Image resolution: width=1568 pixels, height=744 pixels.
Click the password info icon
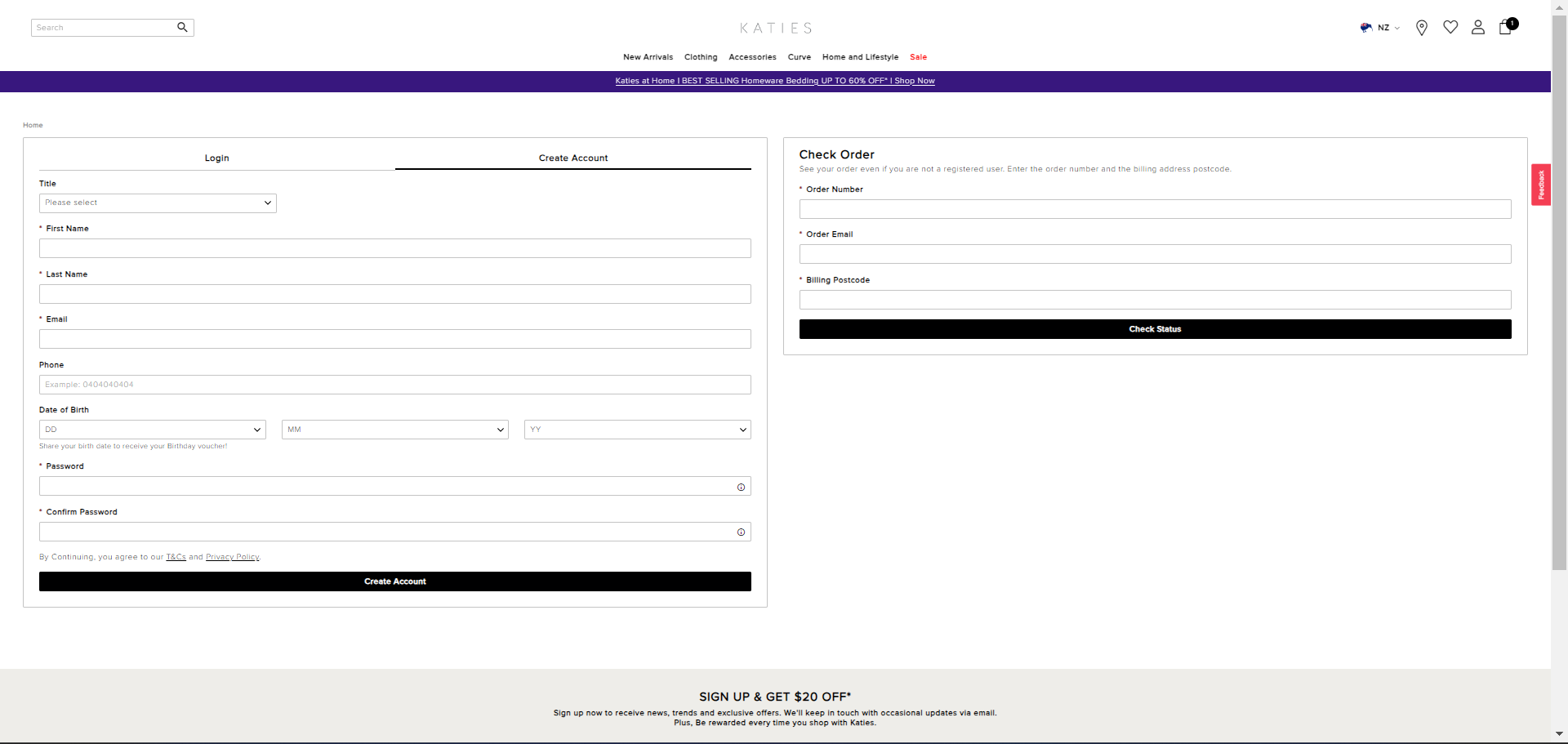click(741, 487)
